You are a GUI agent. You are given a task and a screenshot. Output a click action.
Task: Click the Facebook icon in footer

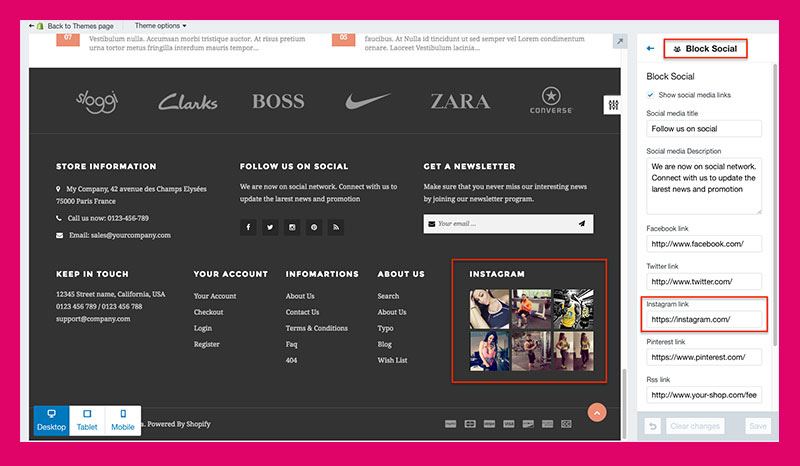248,227
